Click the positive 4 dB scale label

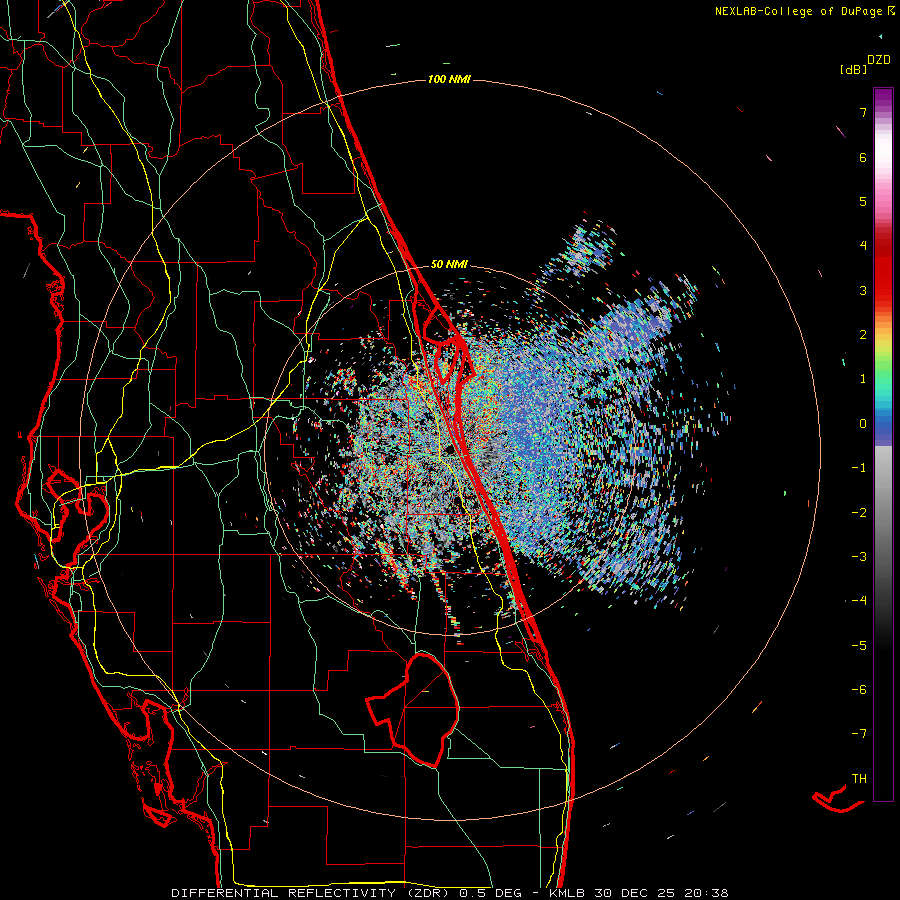coord(863,246)
